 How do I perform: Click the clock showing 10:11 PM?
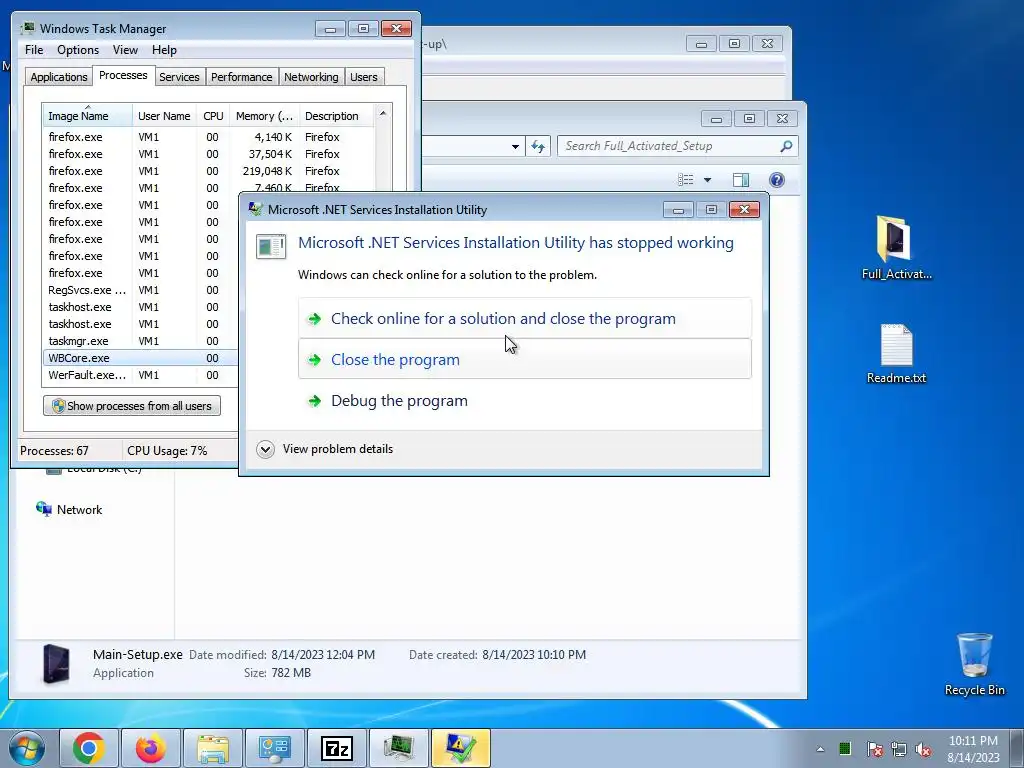[x=973, y=748]
